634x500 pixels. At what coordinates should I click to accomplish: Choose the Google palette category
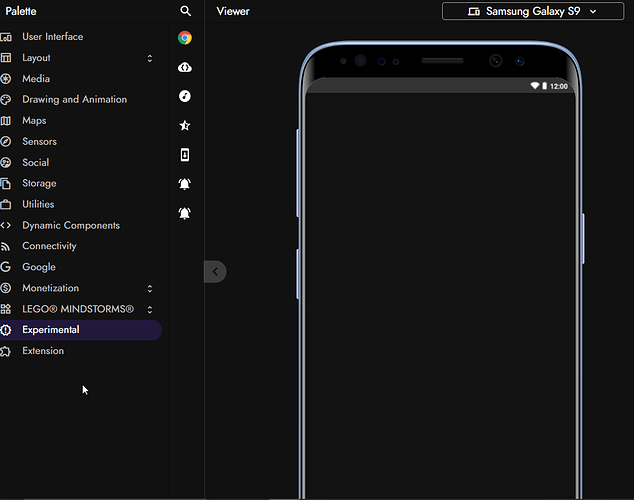click(39, 267)
